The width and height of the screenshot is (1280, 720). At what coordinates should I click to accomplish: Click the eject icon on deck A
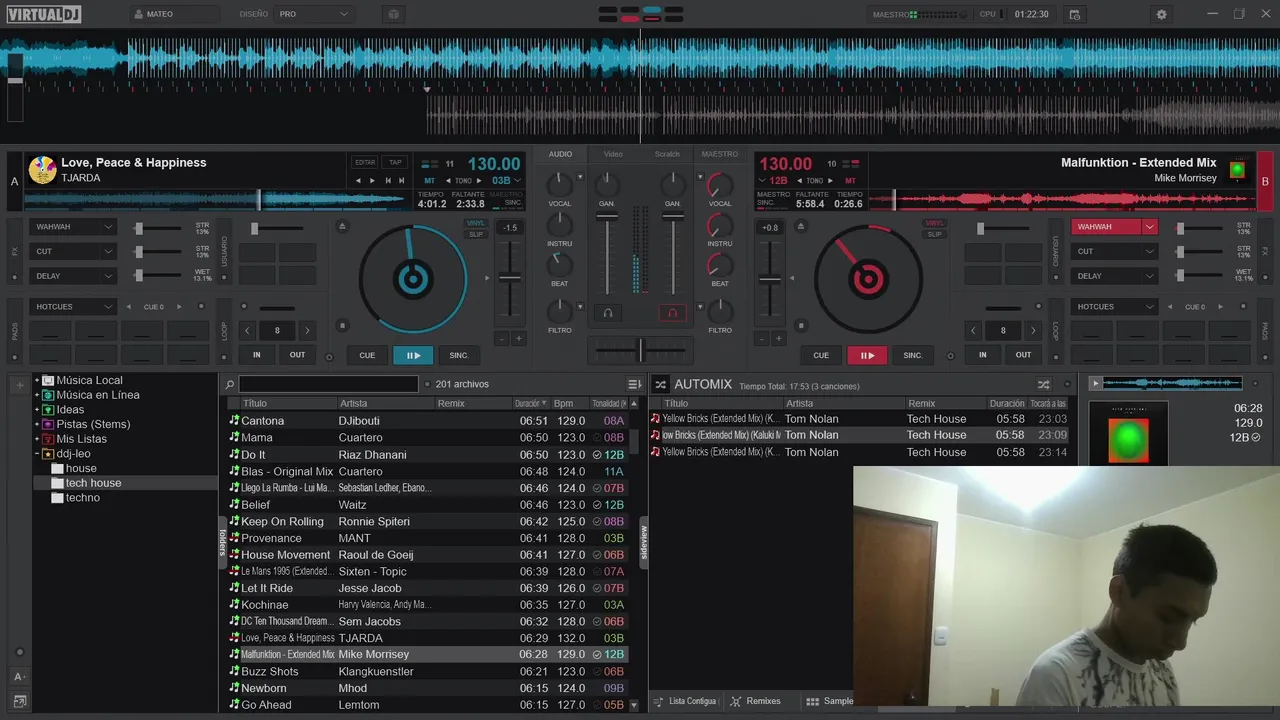pyautogui.click(x=342, y=226)
